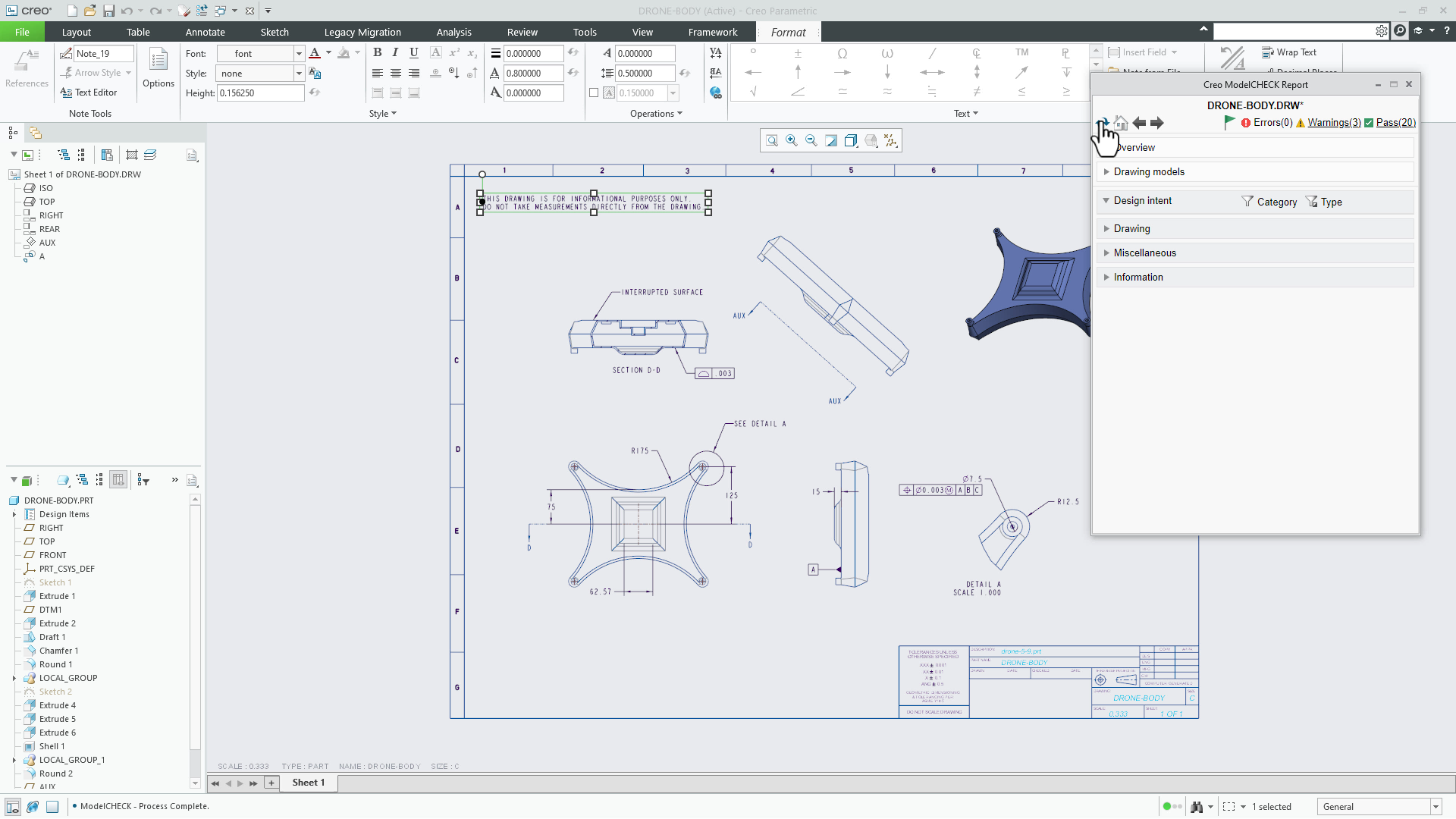Go back in ModelCHECK report
Screen dimensions: 1456x819
1139,122
